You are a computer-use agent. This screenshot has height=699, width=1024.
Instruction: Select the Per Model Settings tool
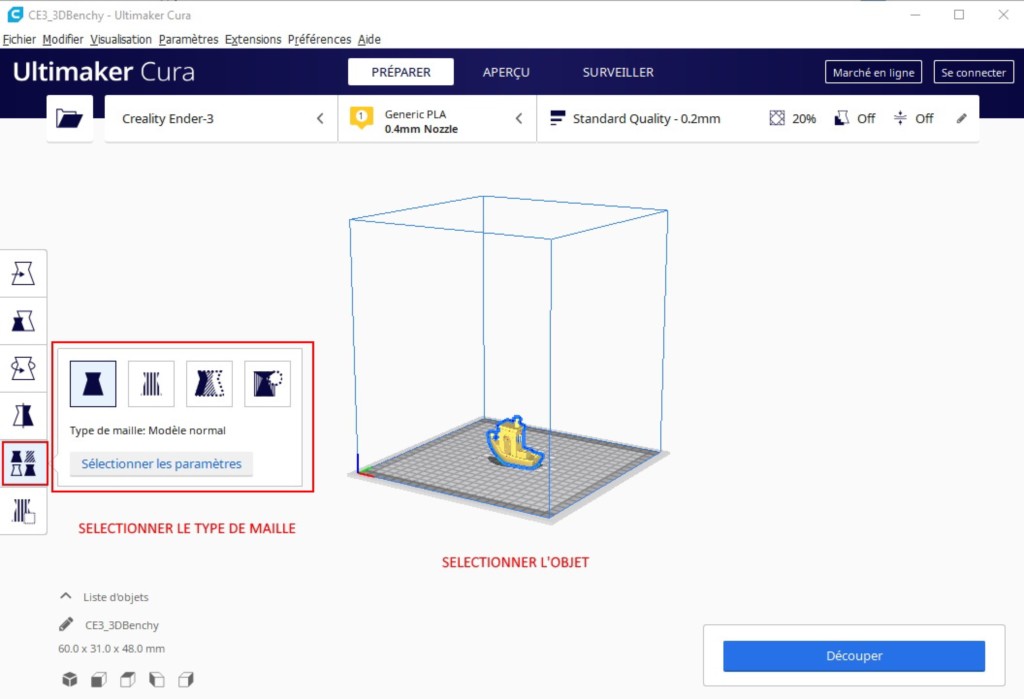[24, 463]
